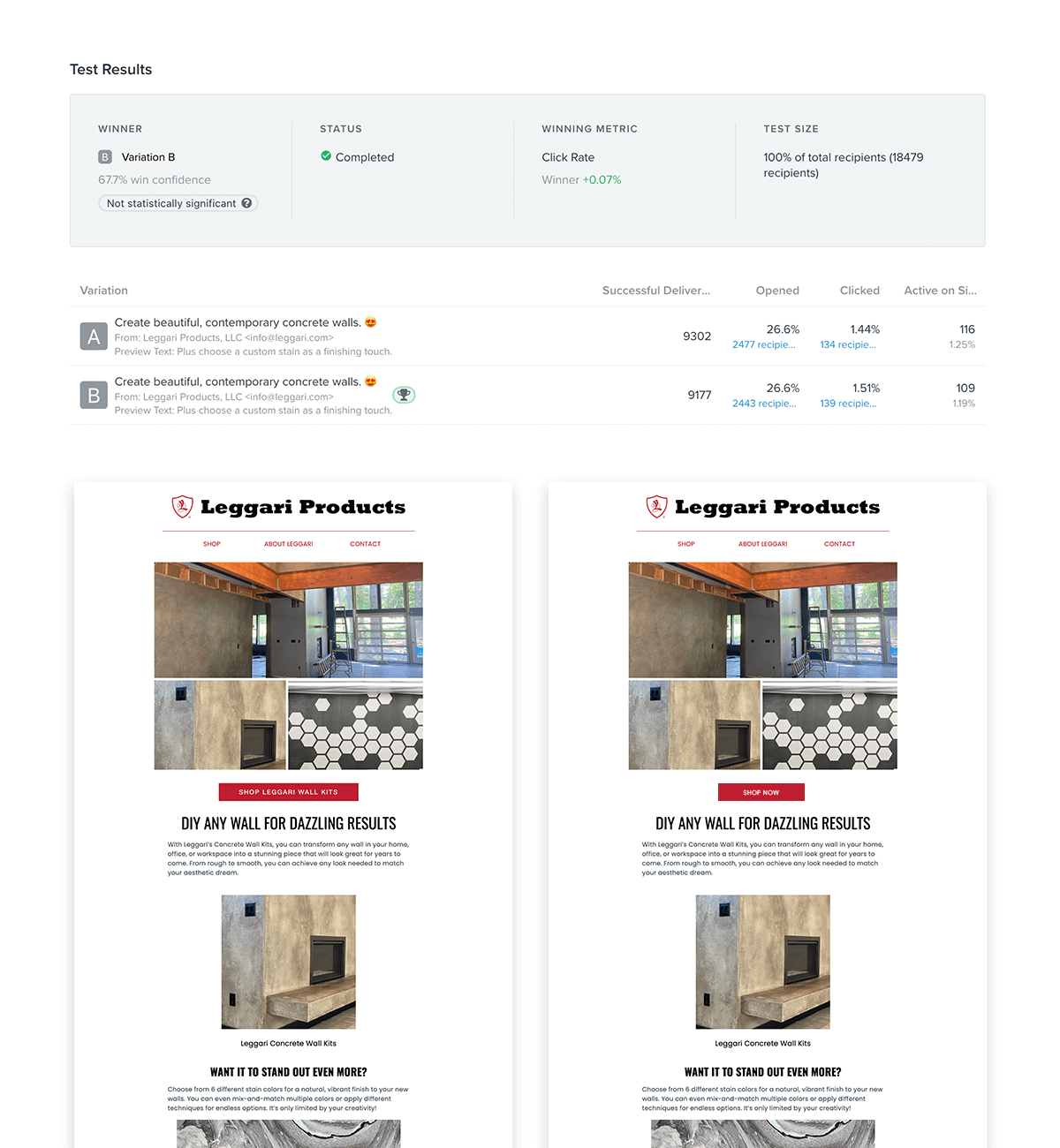Click the SHOP LEGGARI WALL KITS button
Screen dimensions: 1060x1148
pos(289,792)
